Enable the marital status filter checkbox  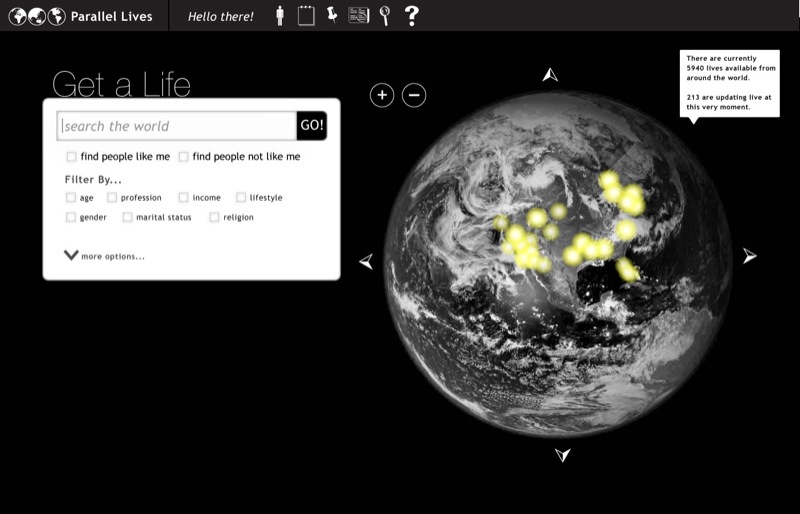click(x=128, y=217)
